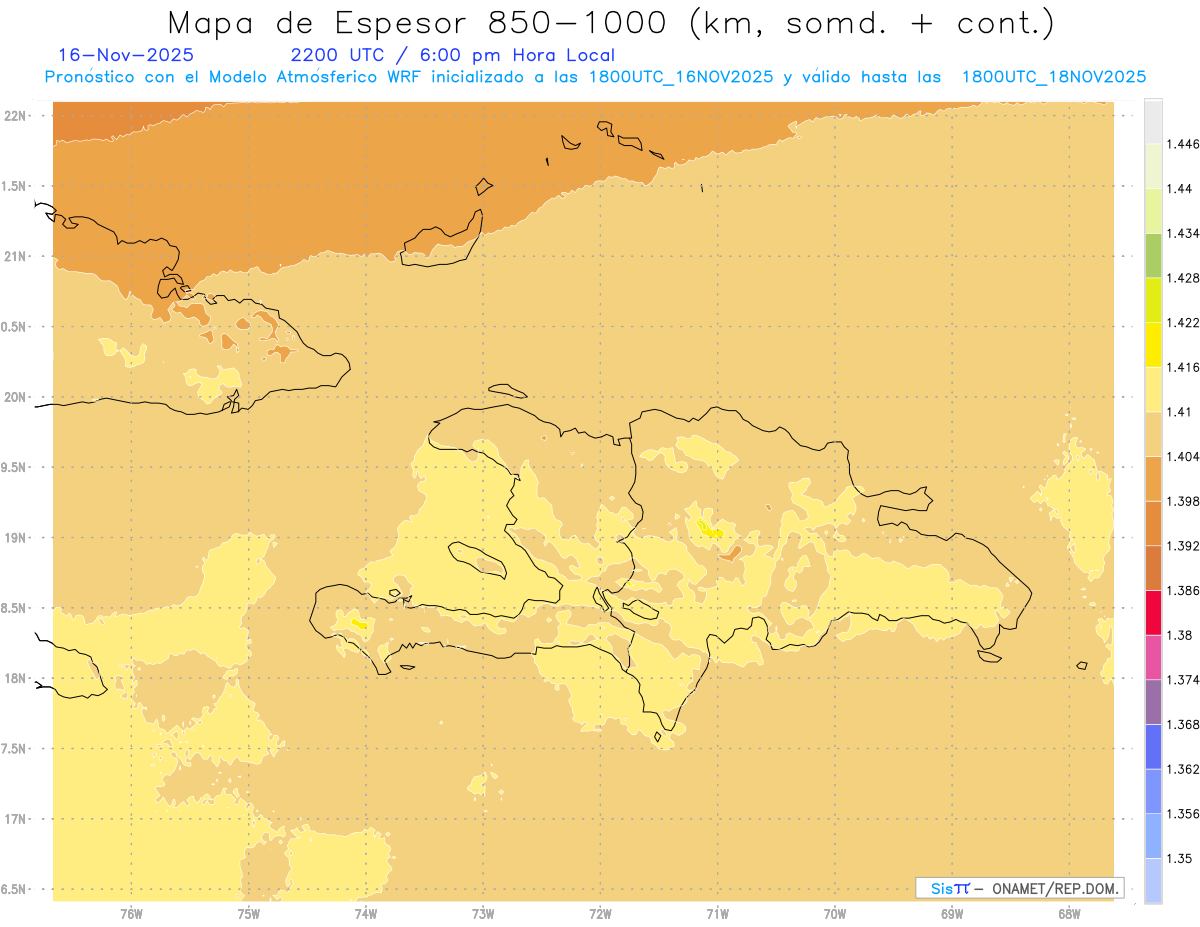The width and height of the screenshot is (1200, 927).
Task: Click the 68W longitude axis label
Action: pyautogui.click(x=1069, y=914)
